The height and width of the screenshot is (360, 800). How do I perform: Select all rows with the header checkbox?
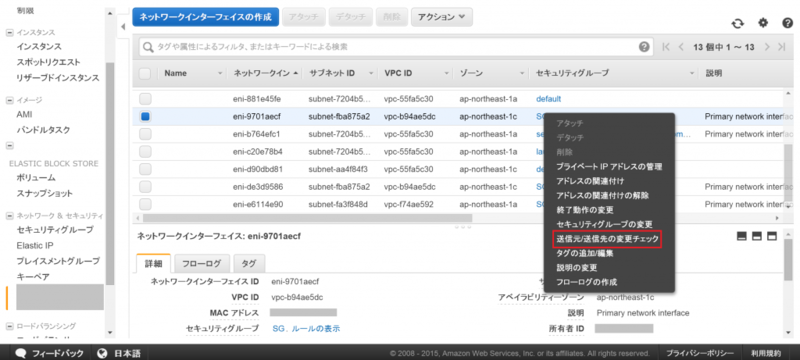[145, 73]
